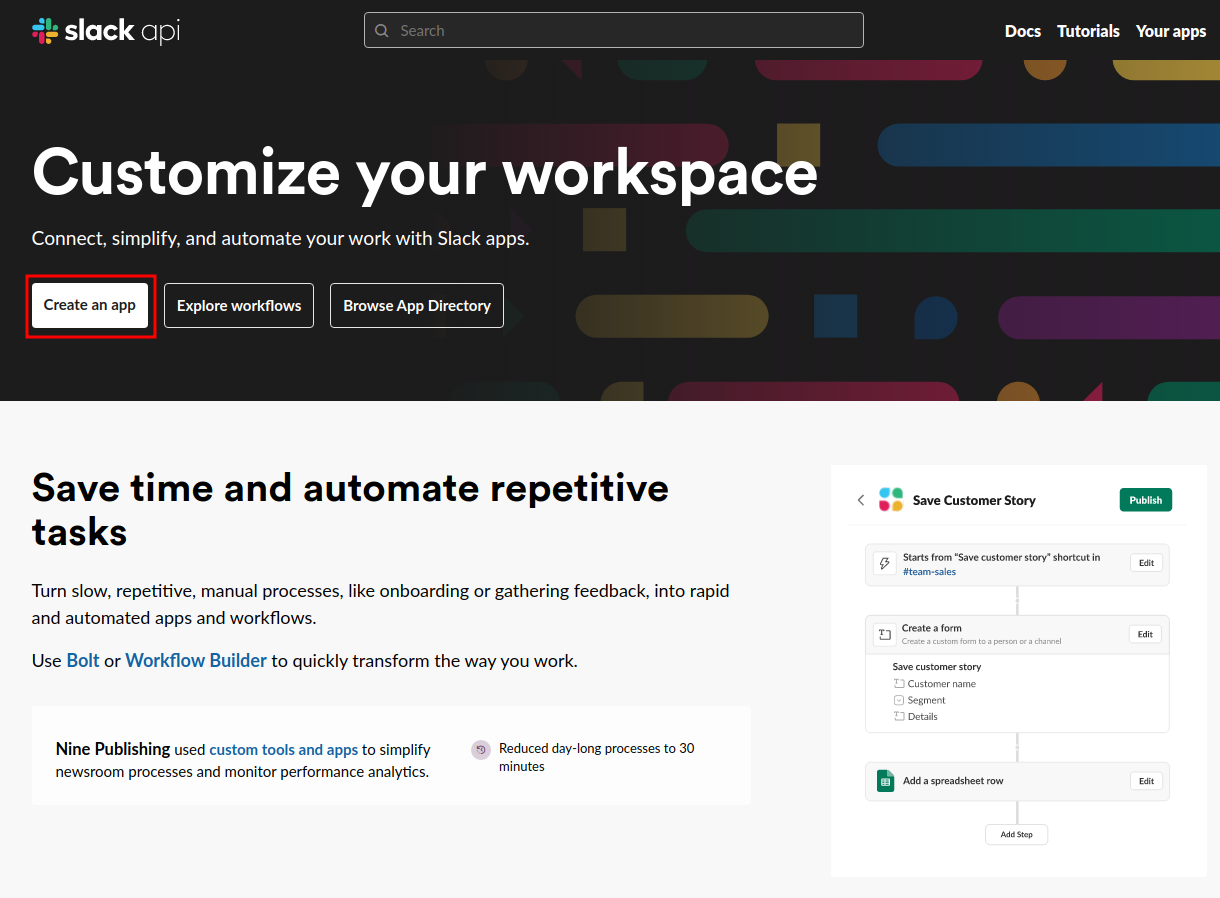Viewport: 1220px width, 898px height.
Task: Click the Customer name text field icon
Action: 898,684
